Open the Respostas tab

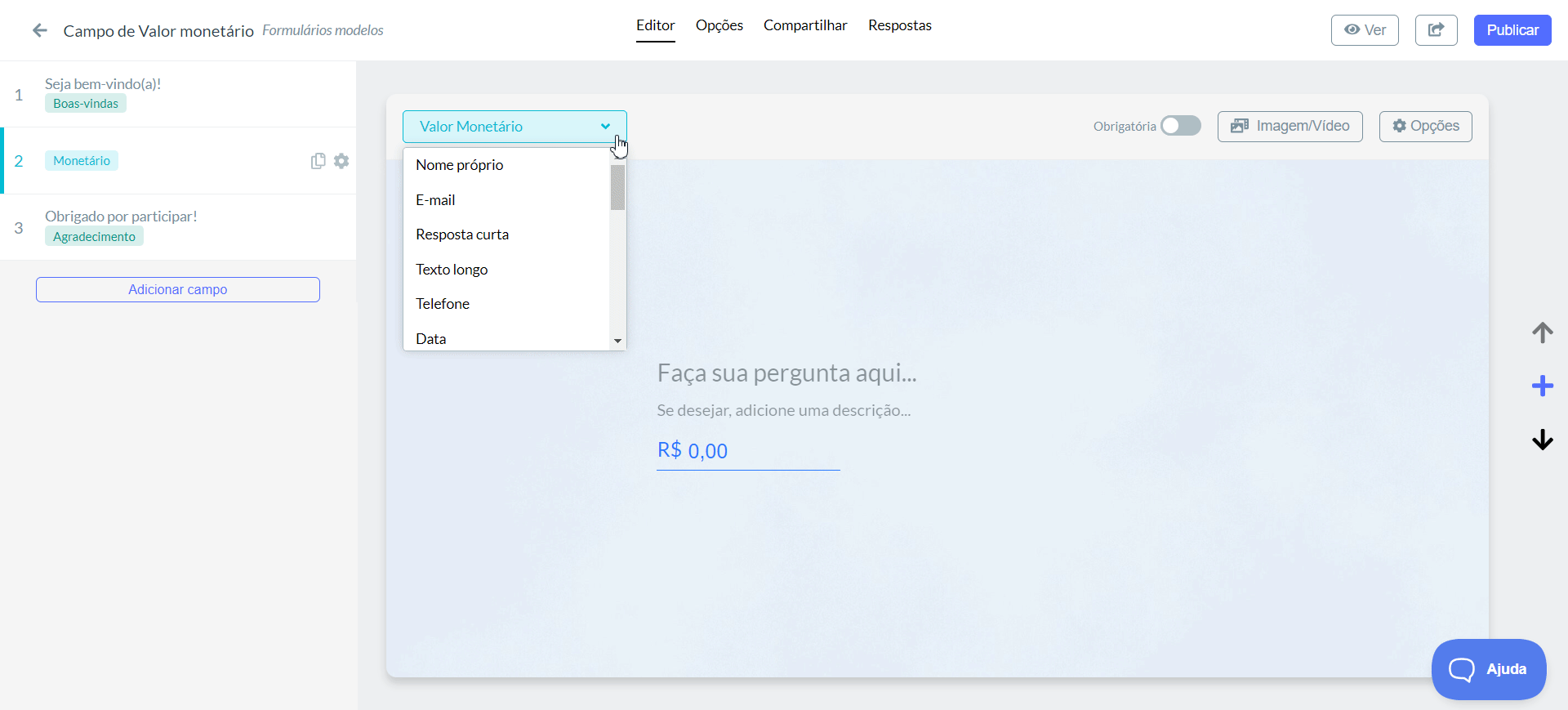pyautogui.click(x=899, y=25)
